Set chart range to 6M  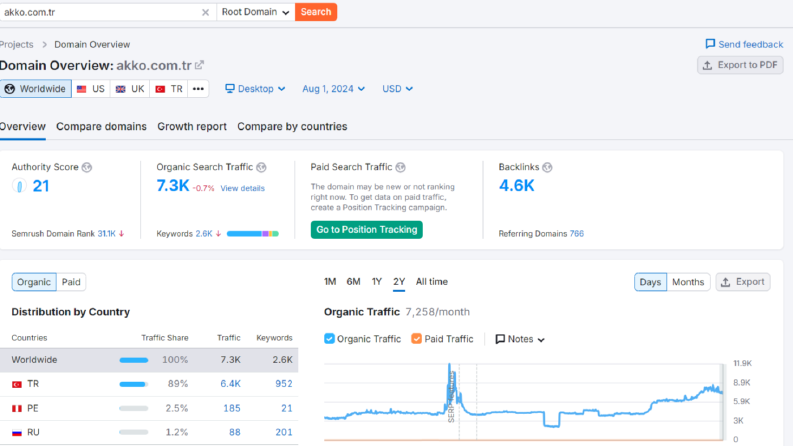tap(354, 282)
